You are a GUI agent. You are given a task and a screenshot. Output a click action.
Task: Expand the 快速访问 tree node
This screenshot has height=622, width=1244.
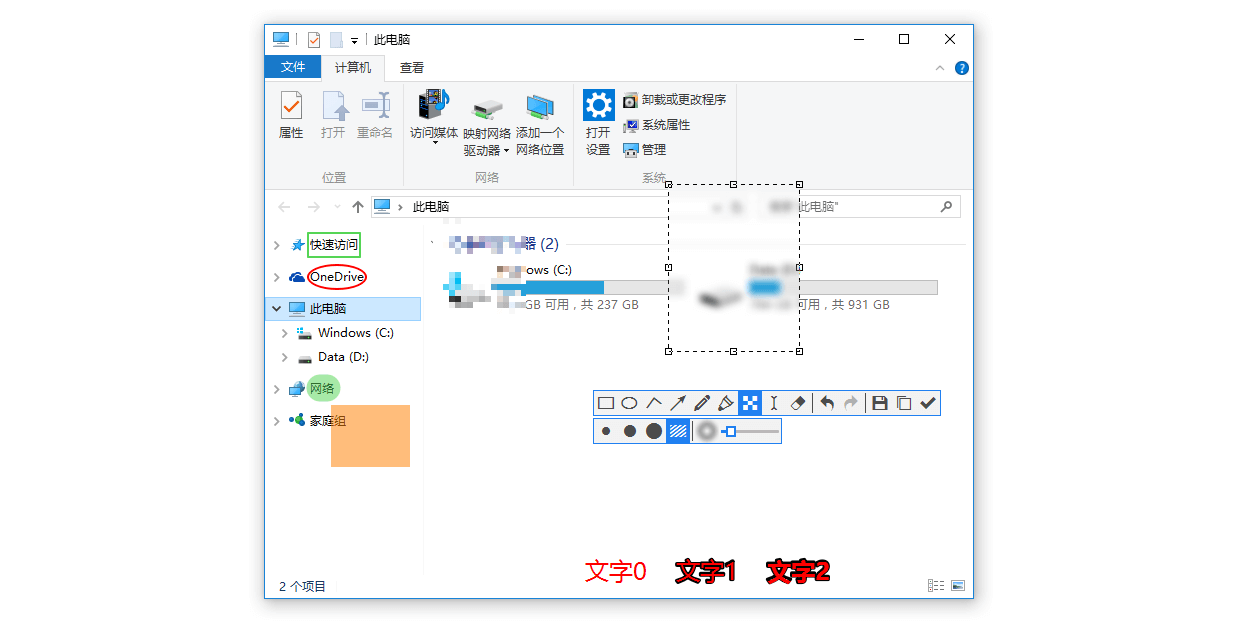277,245
